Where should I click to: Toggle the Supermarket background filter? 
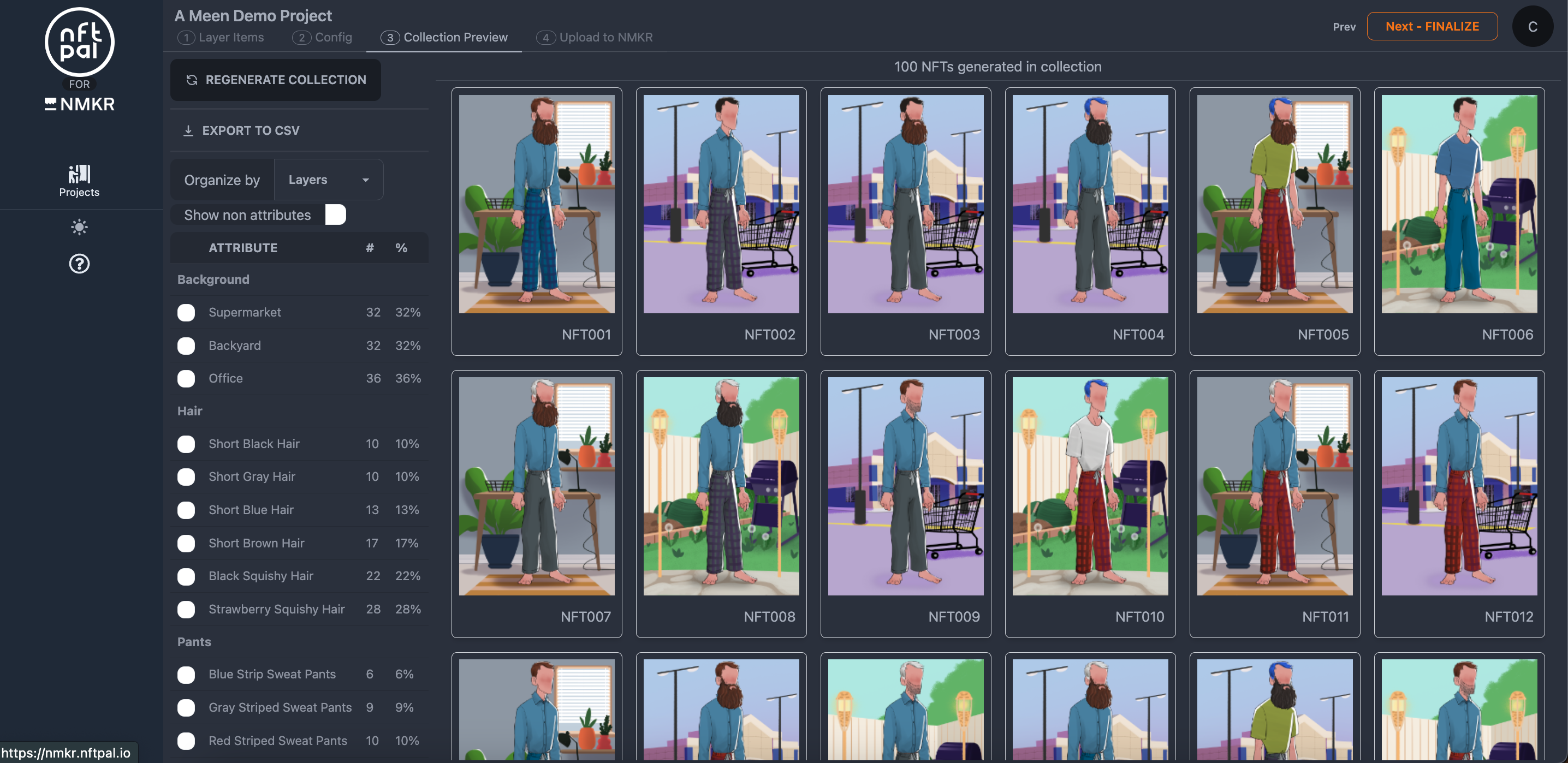pyautogui.click(x=186, y=312)
